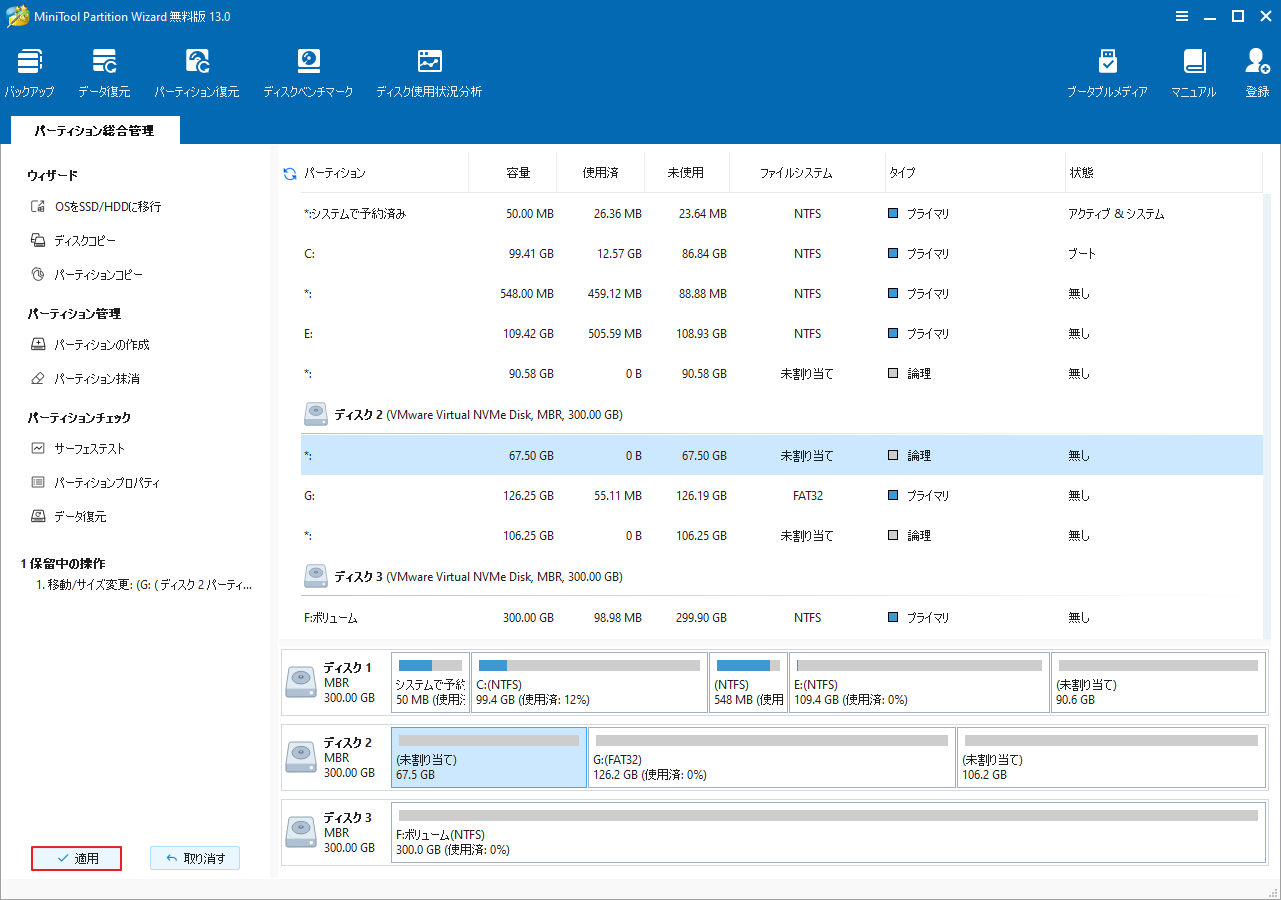Undo changes with 取り消す button
The width and height of the screenshot is (1281, 900).
[195, 858]
